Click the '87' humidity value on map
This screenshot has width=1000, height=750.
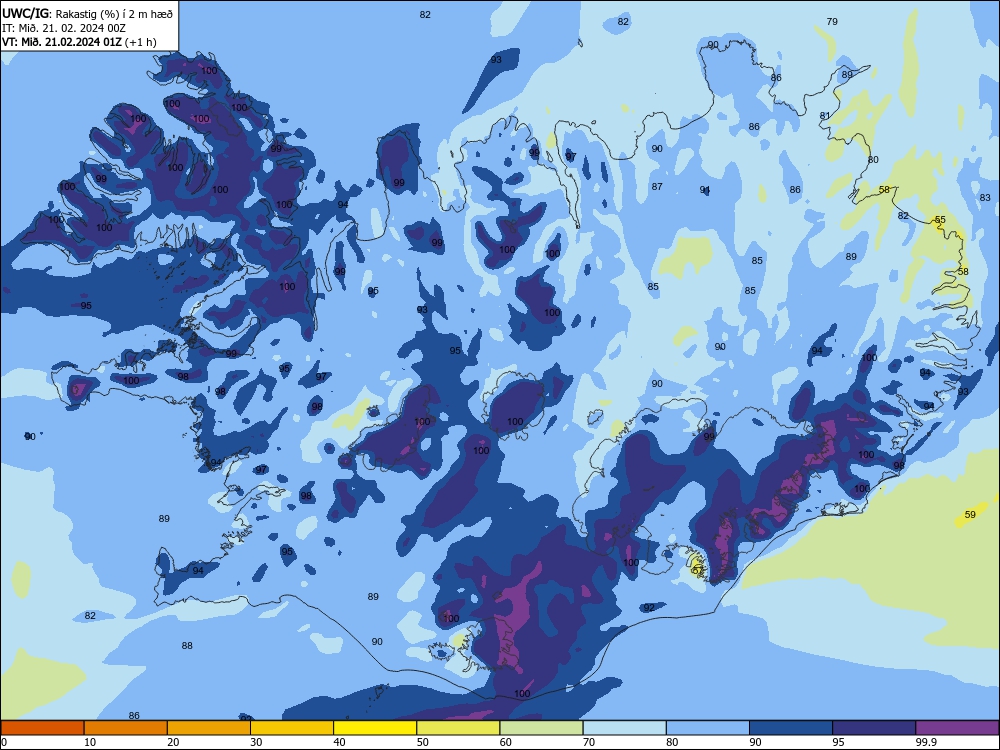click(657, 187)
